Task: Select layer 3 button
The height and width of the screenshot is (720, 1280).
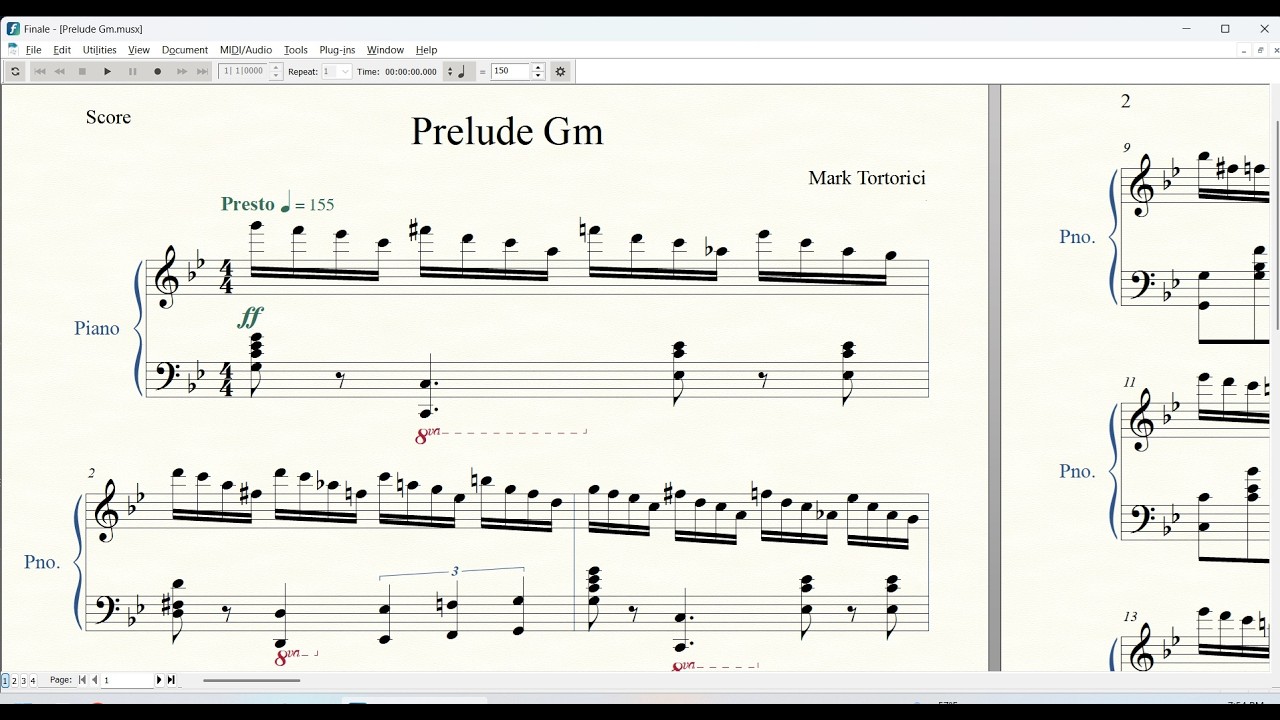Action: click(x=24, y=680)
